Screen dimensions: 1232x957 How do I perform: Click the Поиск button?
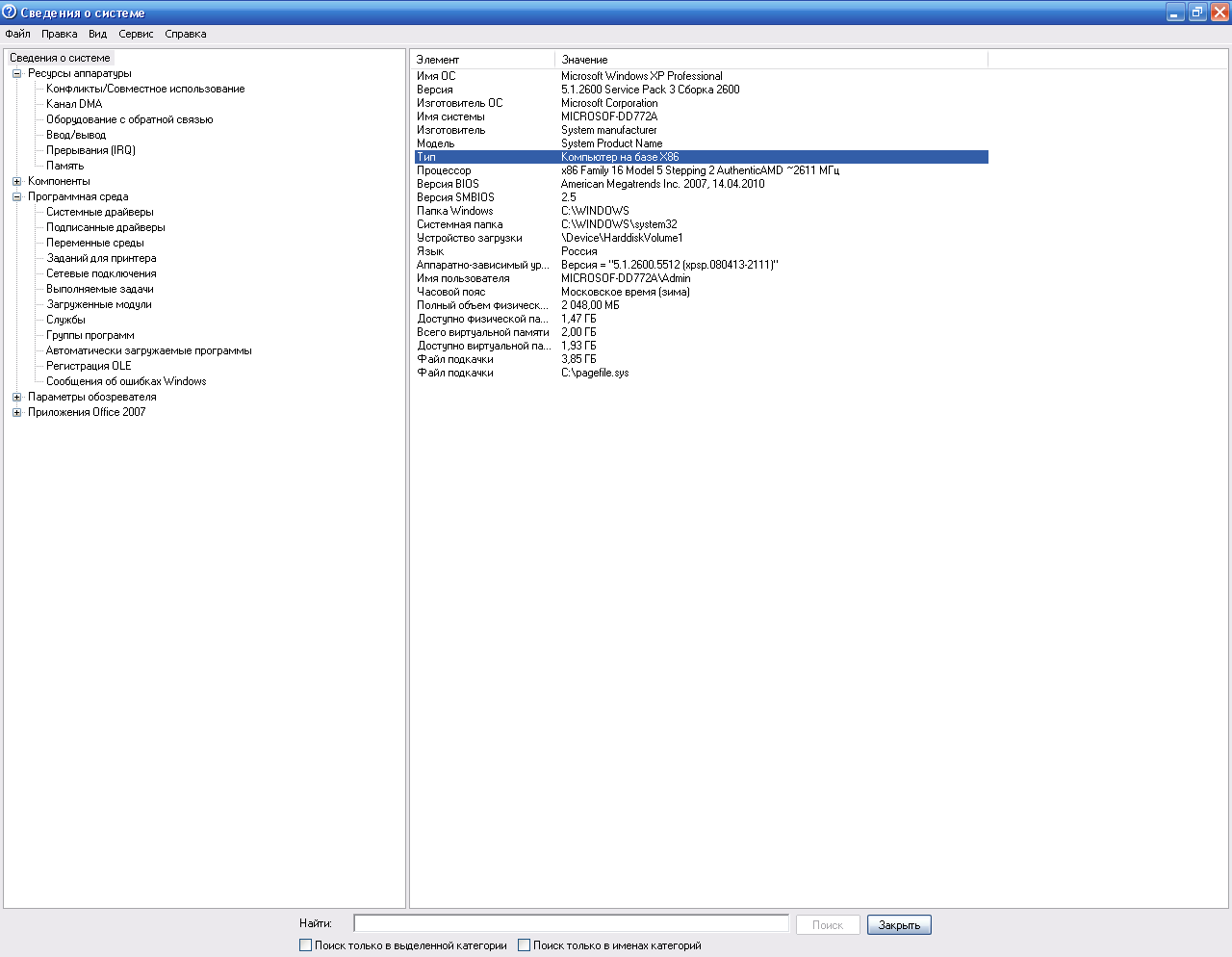tap(828, 924)
